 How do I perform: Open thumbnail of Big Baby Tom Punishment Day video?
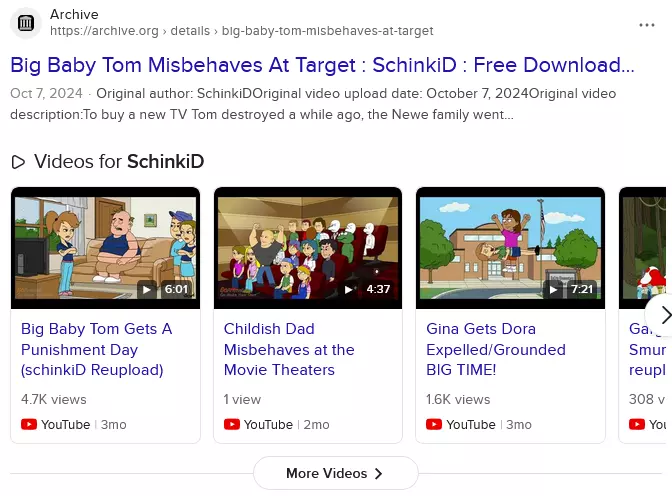pos(105,248)
